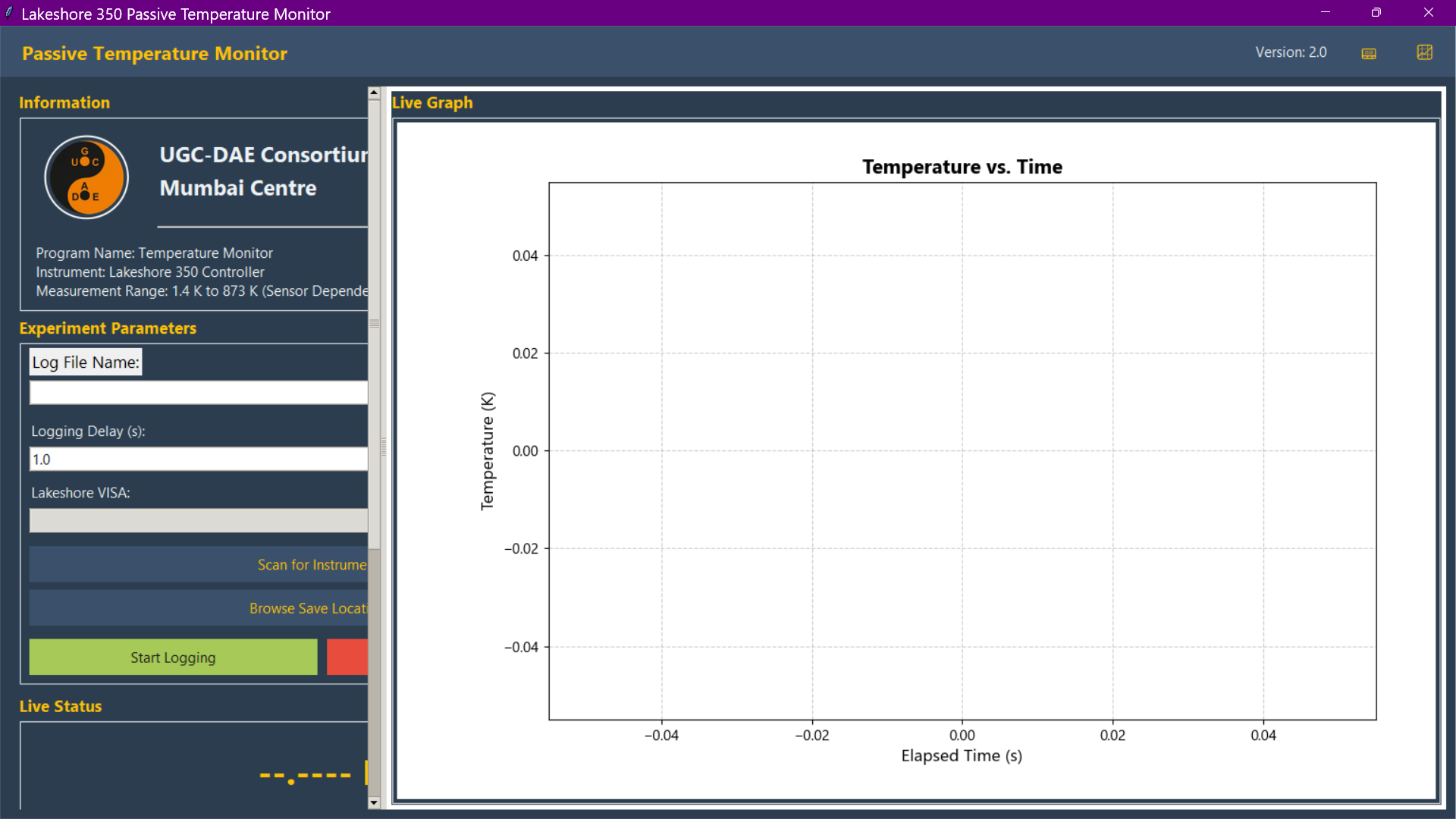Click the Log File Name text field
The image size is (1456, 819).
coord(199,393)
